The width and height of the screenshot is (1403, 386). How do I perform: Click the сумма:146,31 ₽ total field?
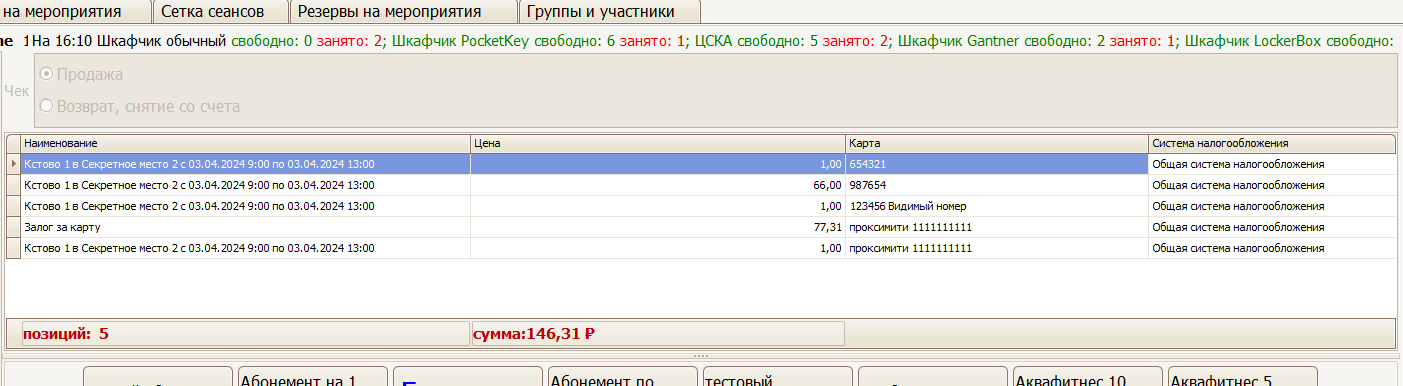point(657,333)
